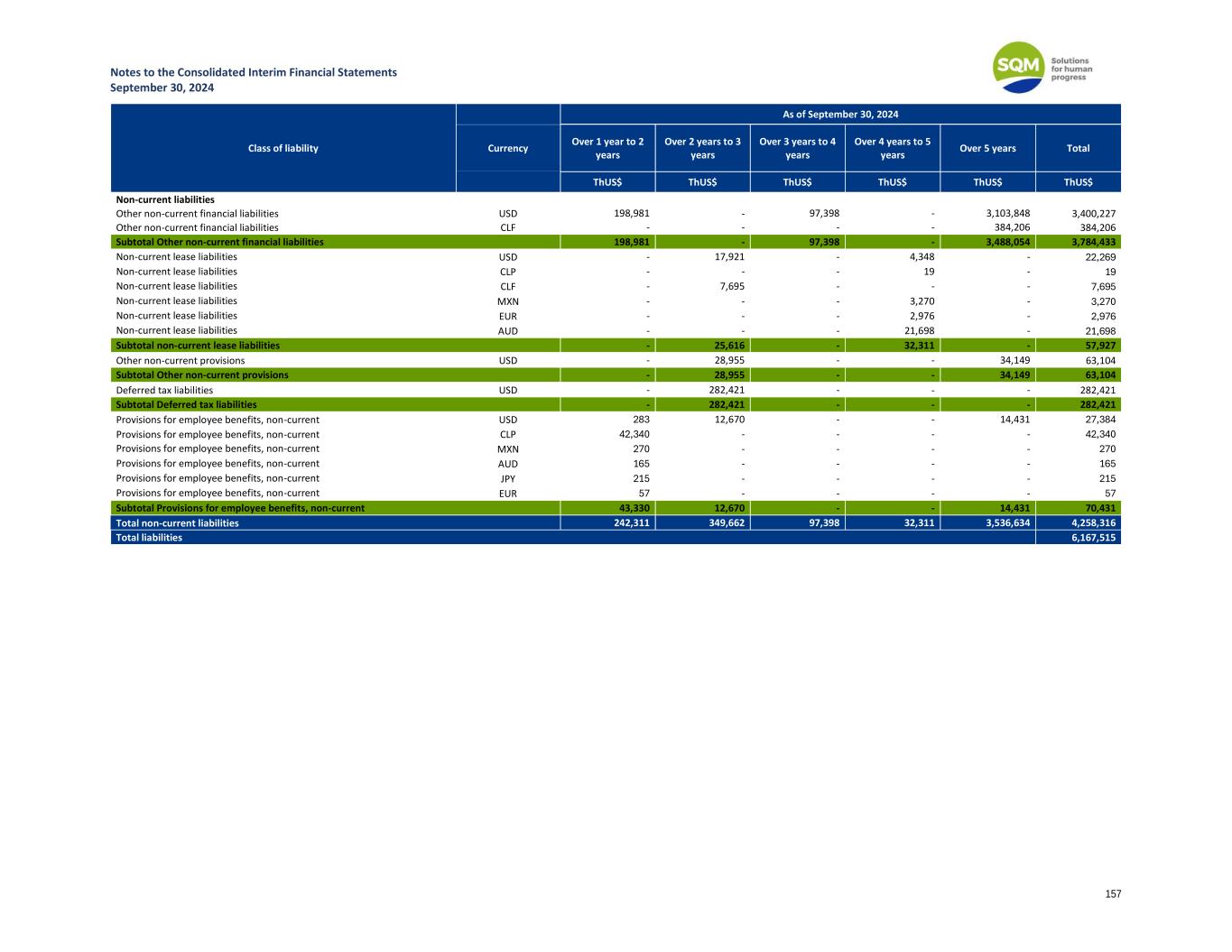Image resolution: width=1232 pixels, height=952 pixels.
Task: Select the 'Currency' column header
Action: pos(507,148)
